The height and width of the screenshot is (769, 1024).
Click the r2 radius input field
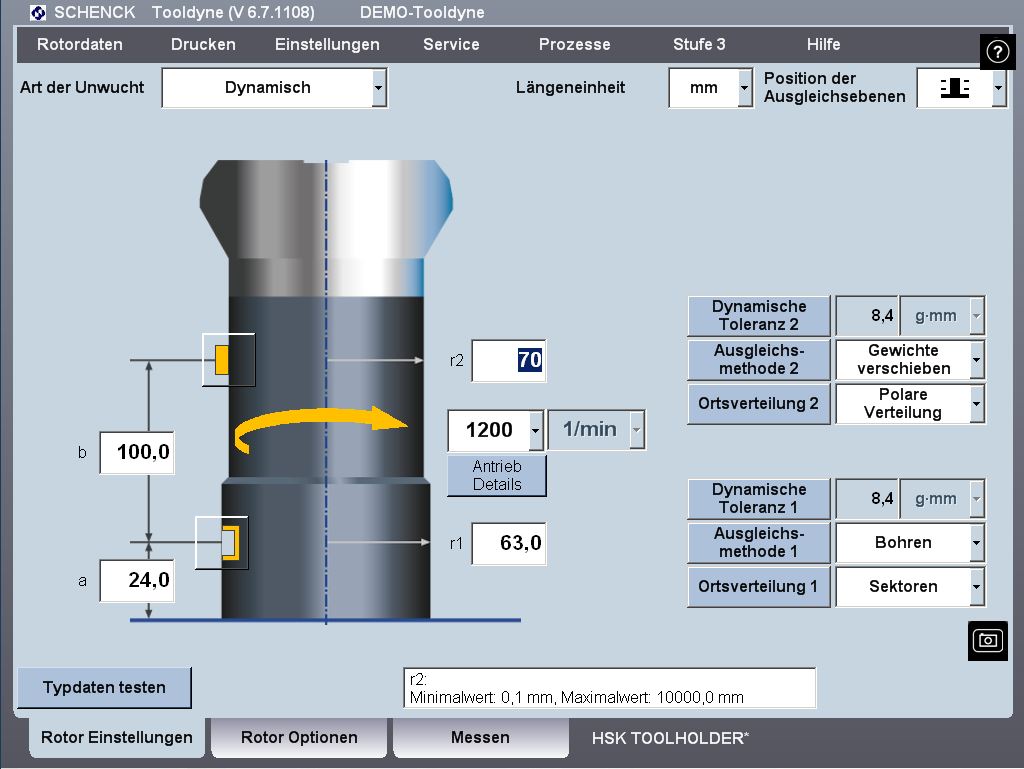tap(509, 360)
